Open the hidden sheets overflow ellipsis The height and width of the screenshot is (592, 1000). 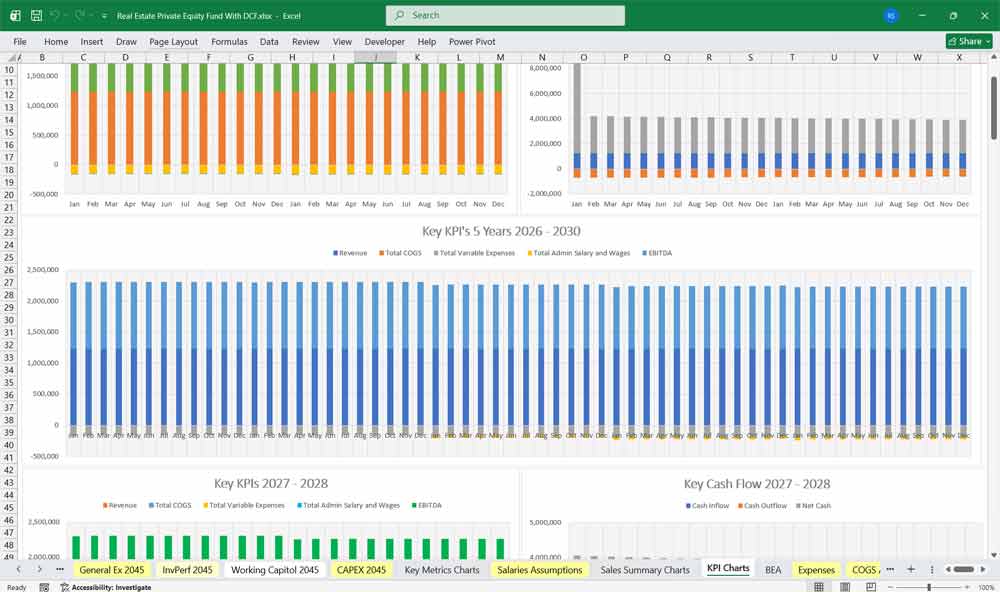tap(890, 568)
